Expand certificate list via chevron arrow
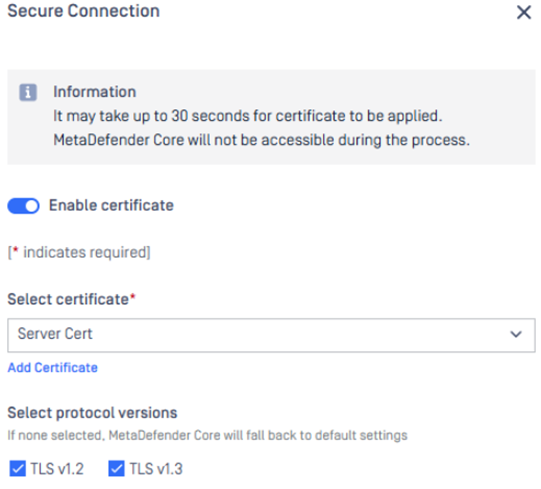The image size is (541, 489). click(516, 334)
